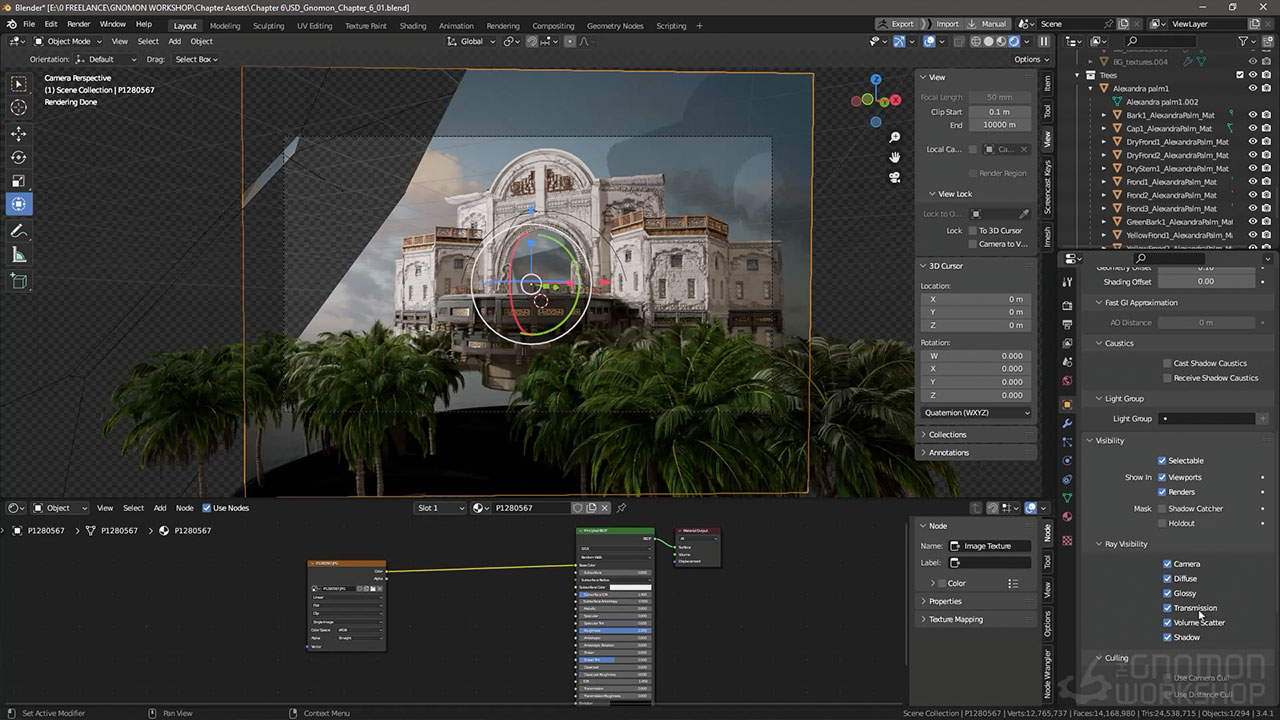Open the Quaternion (WXYZ) rotation mode dropdown
1280x720 pixels.
click(976, 412)
